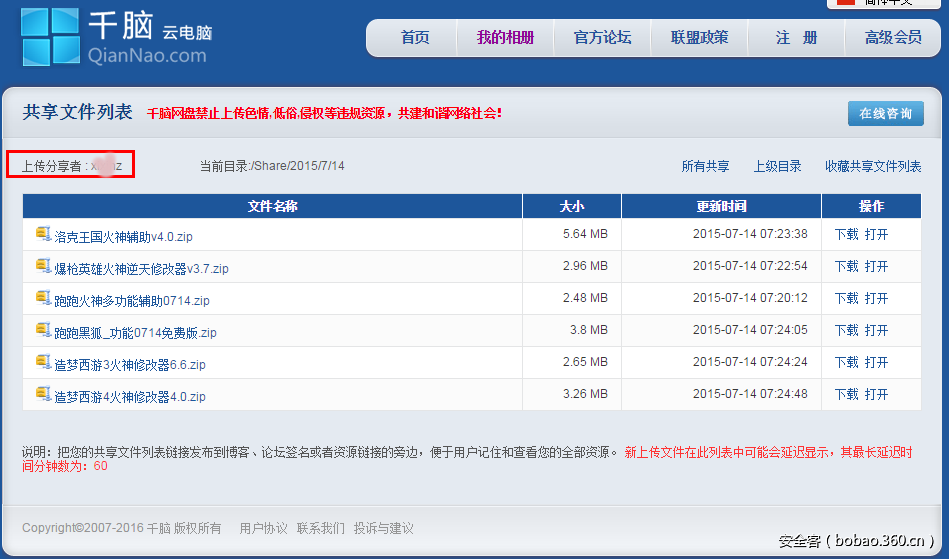Click 用户协议 in the footer
The image size is (949, 559).
point(263,528)
